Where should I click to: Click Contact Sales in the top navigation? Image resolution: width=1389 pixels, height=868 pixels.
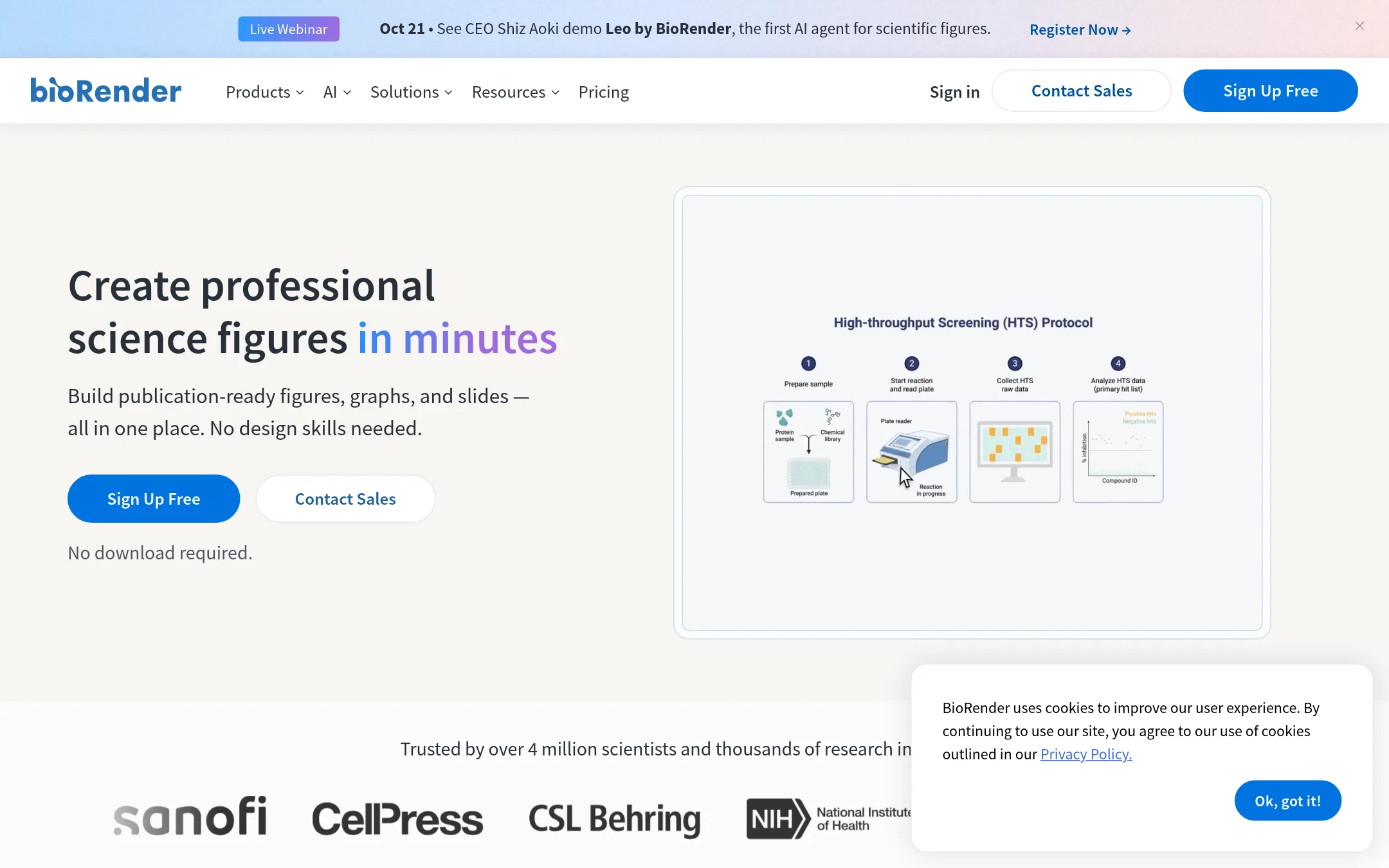(1082, 91)
